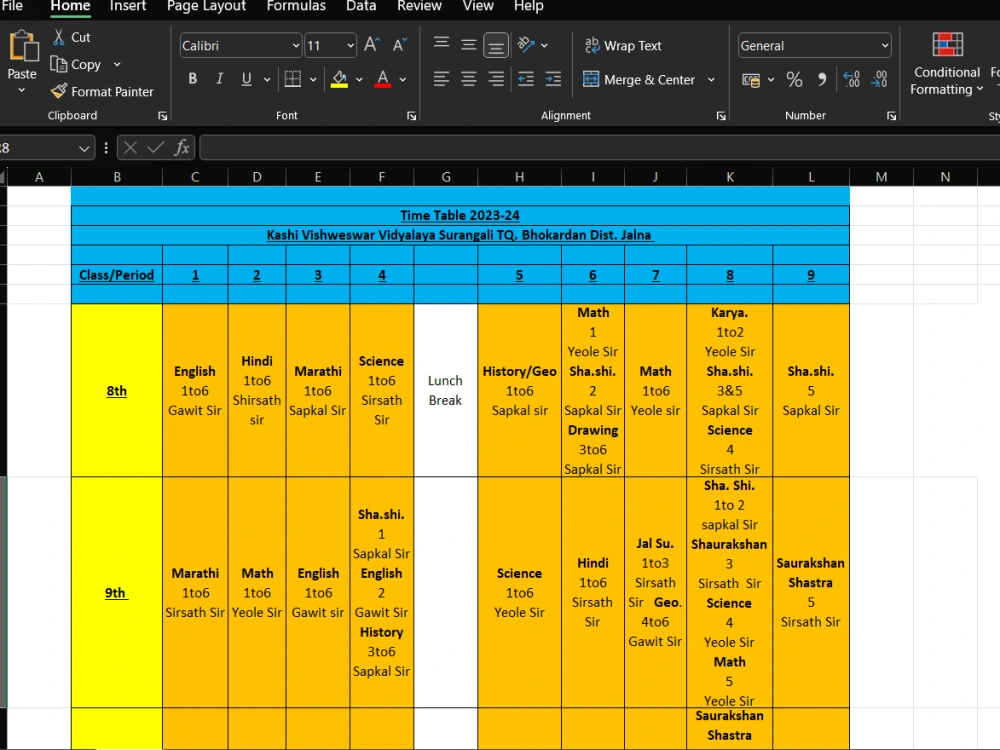This screenshot has width=1000, height=750.
Task: Select Bottom Align icon
Action: pos(496,45)
